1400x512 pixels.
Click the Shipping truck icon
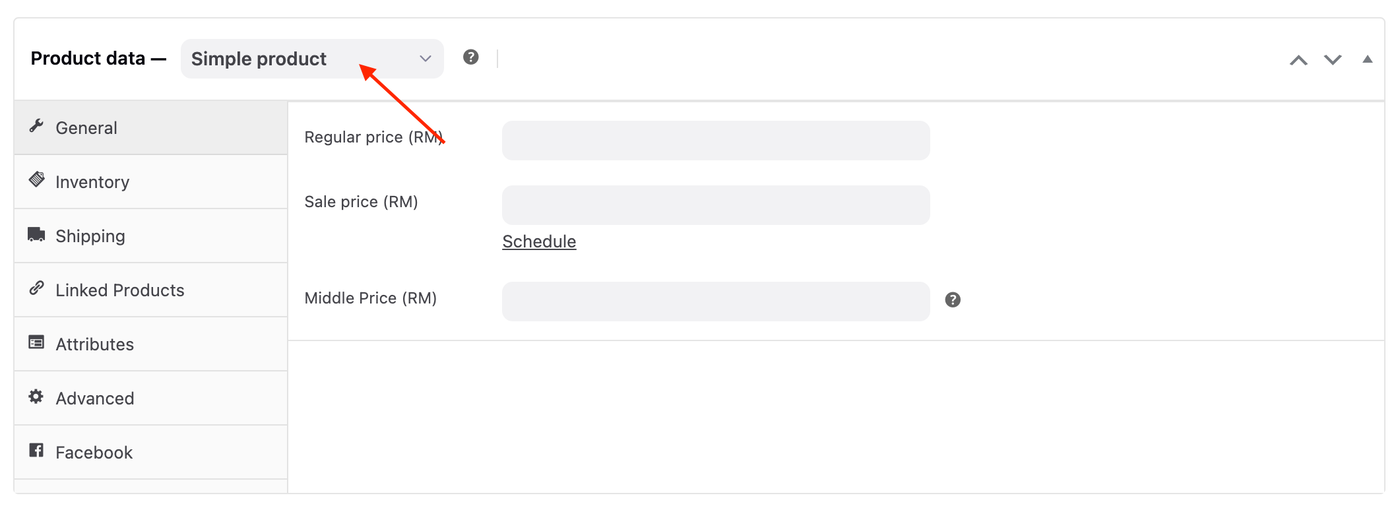pos(36,234)
